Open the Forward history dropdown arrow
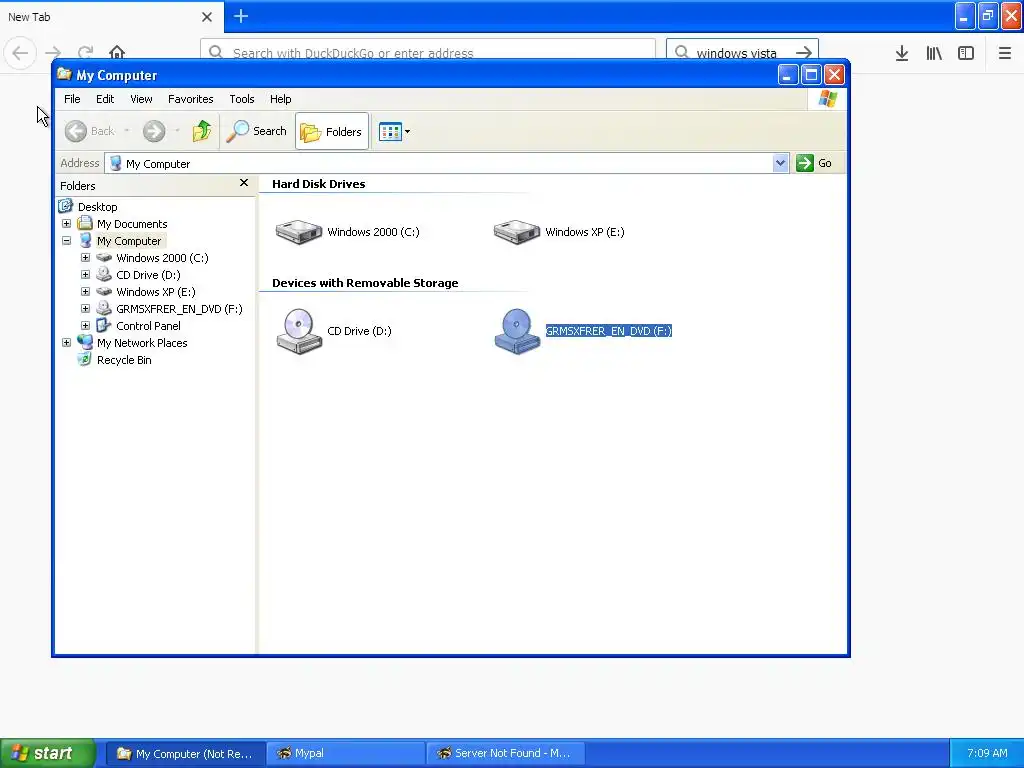The image size is (1024, 768). (x=177, y=131)
